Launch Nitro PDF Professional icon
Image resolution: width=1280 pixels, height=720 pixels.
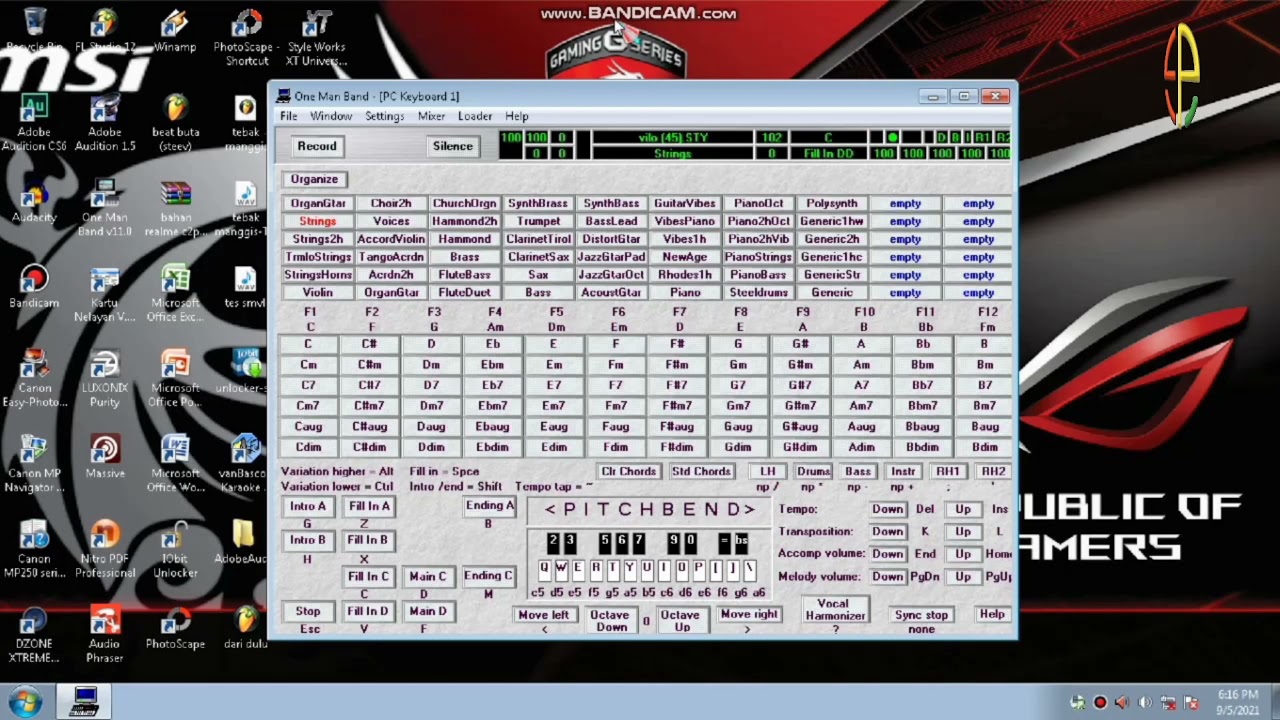105,548
